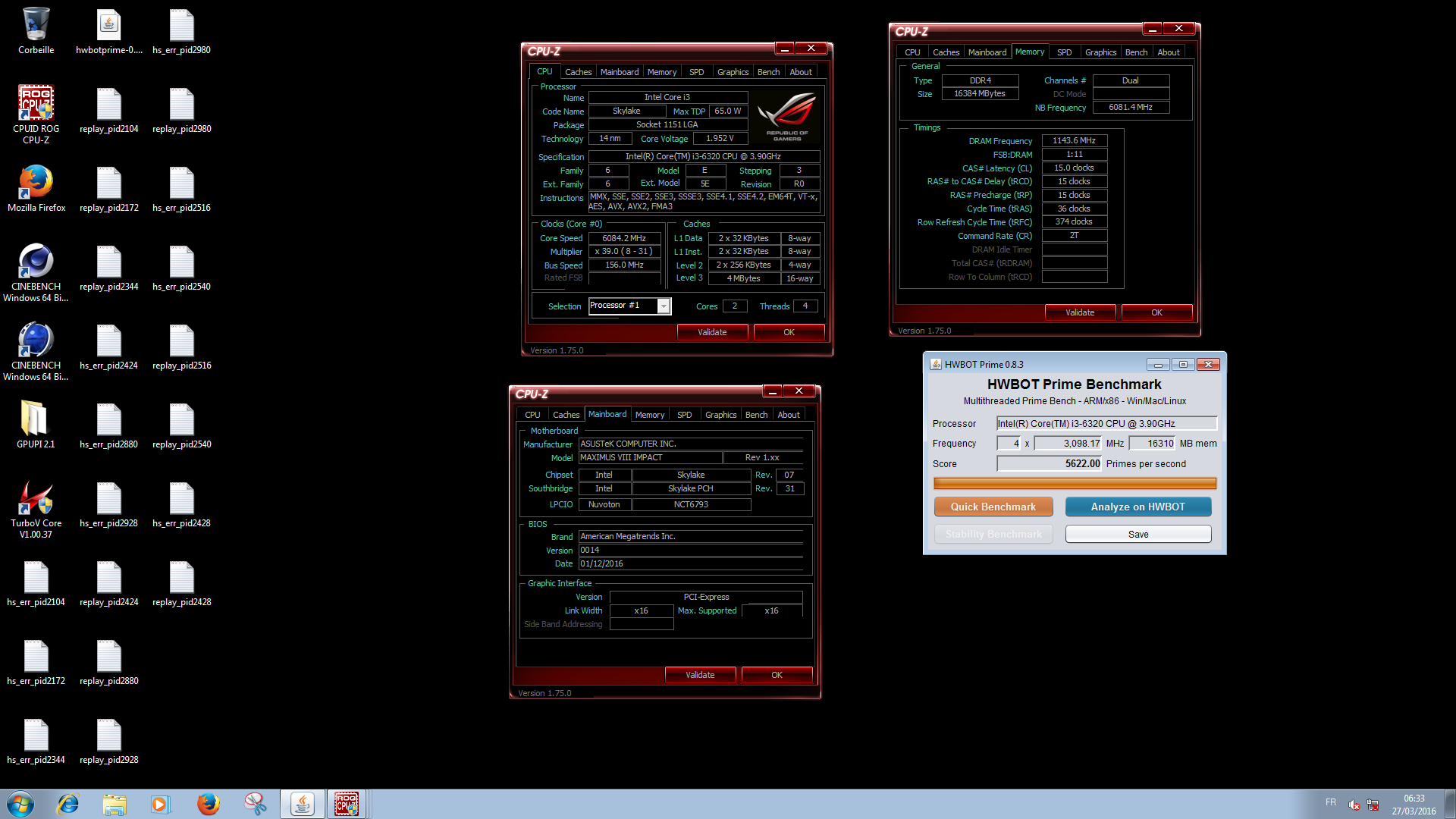Open hwbotprime-0... jar file icon
The width and height of the screenshot is (1456, 819).
[x=109, y=32]
